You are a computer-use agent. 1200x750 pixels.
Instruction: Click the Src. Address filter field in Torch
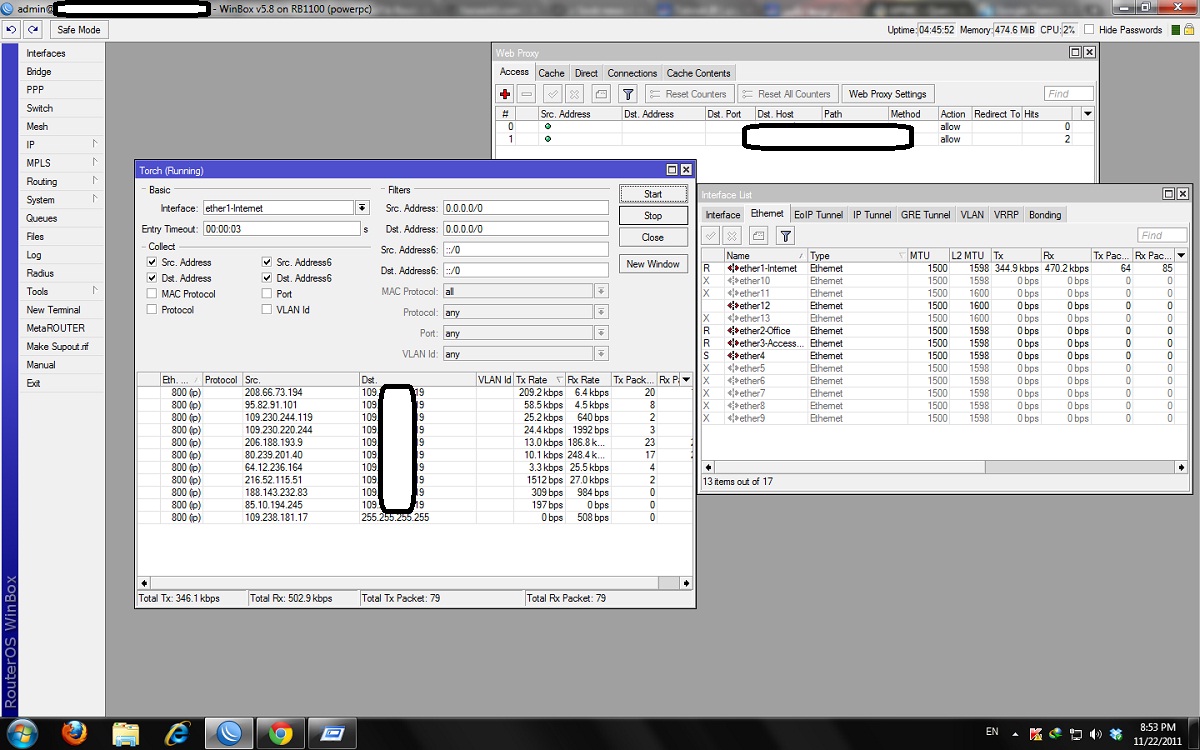coord(525,208)
